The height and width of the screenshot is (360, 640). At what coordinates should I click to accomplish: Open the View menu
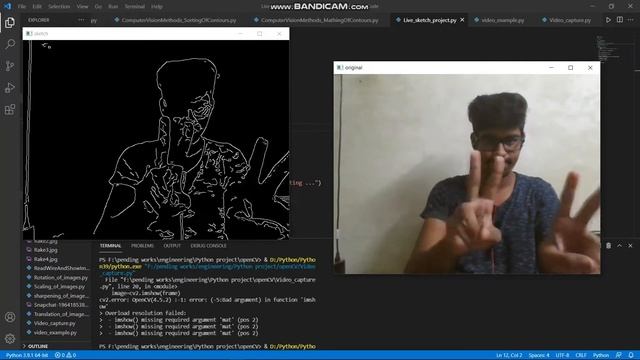click(x=82, y=7)
